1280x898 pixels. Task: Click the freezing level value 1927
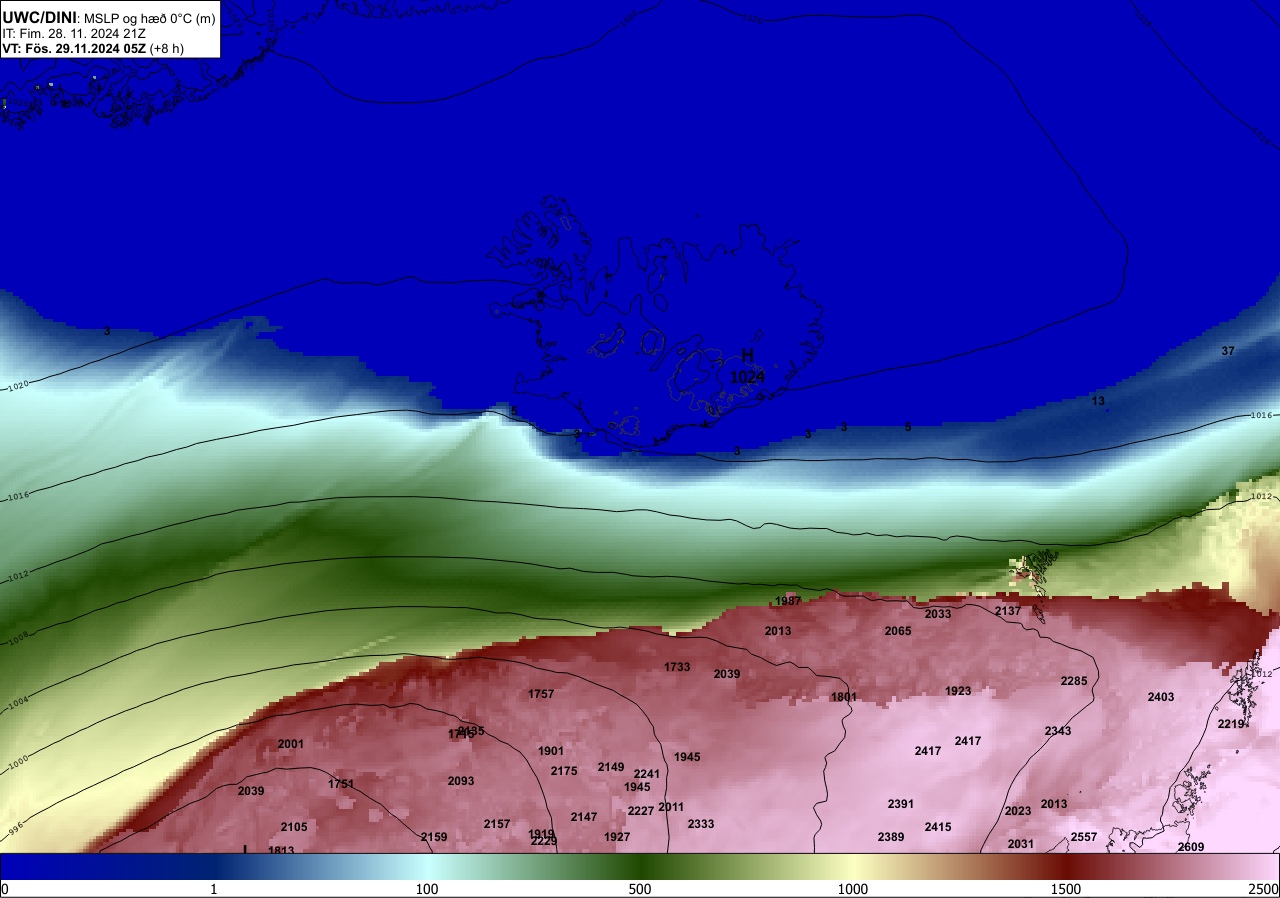click(617, 837)
